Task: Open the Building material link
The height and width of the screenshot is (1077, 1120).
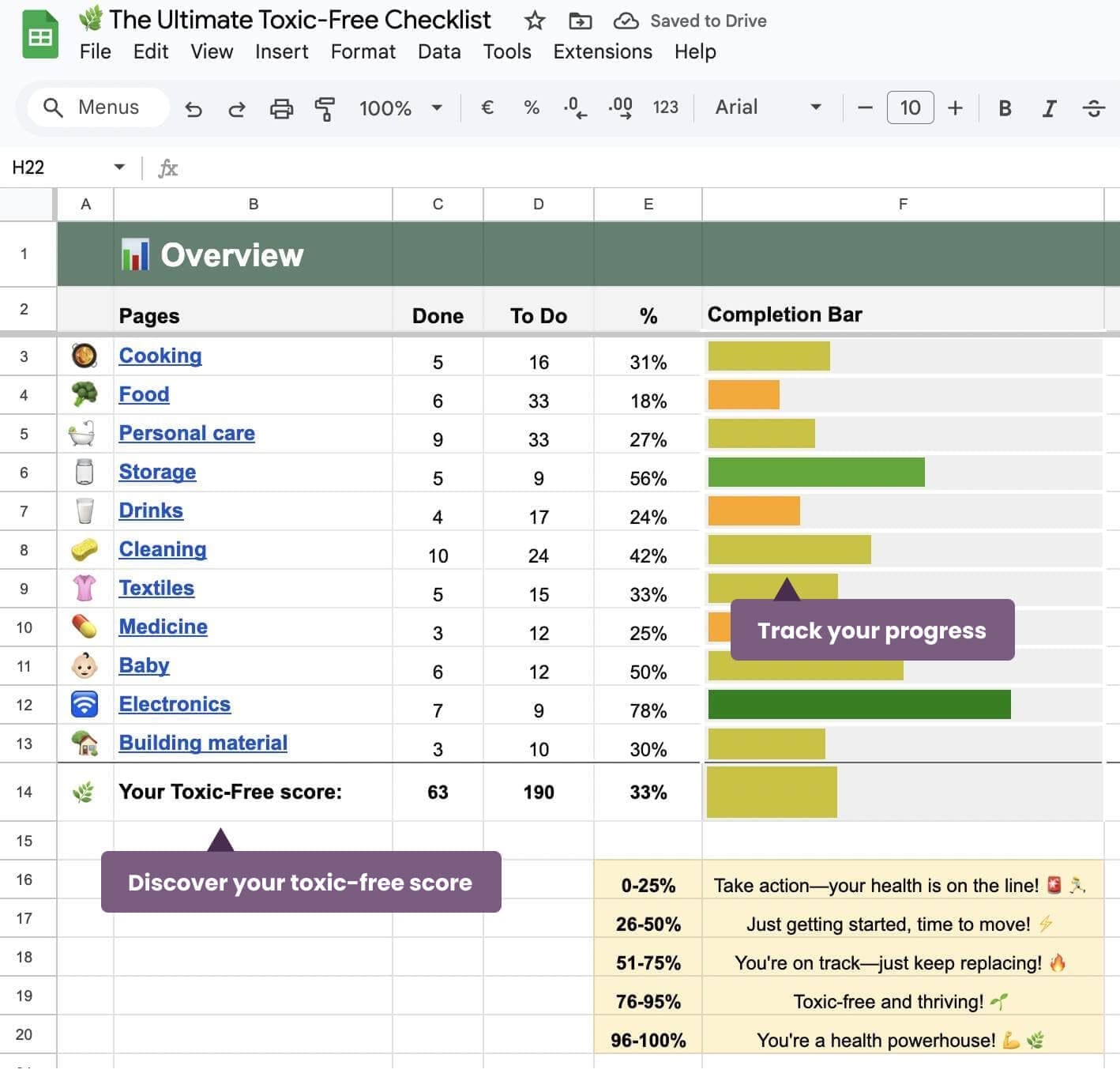Action: click(x=203, y=743)
